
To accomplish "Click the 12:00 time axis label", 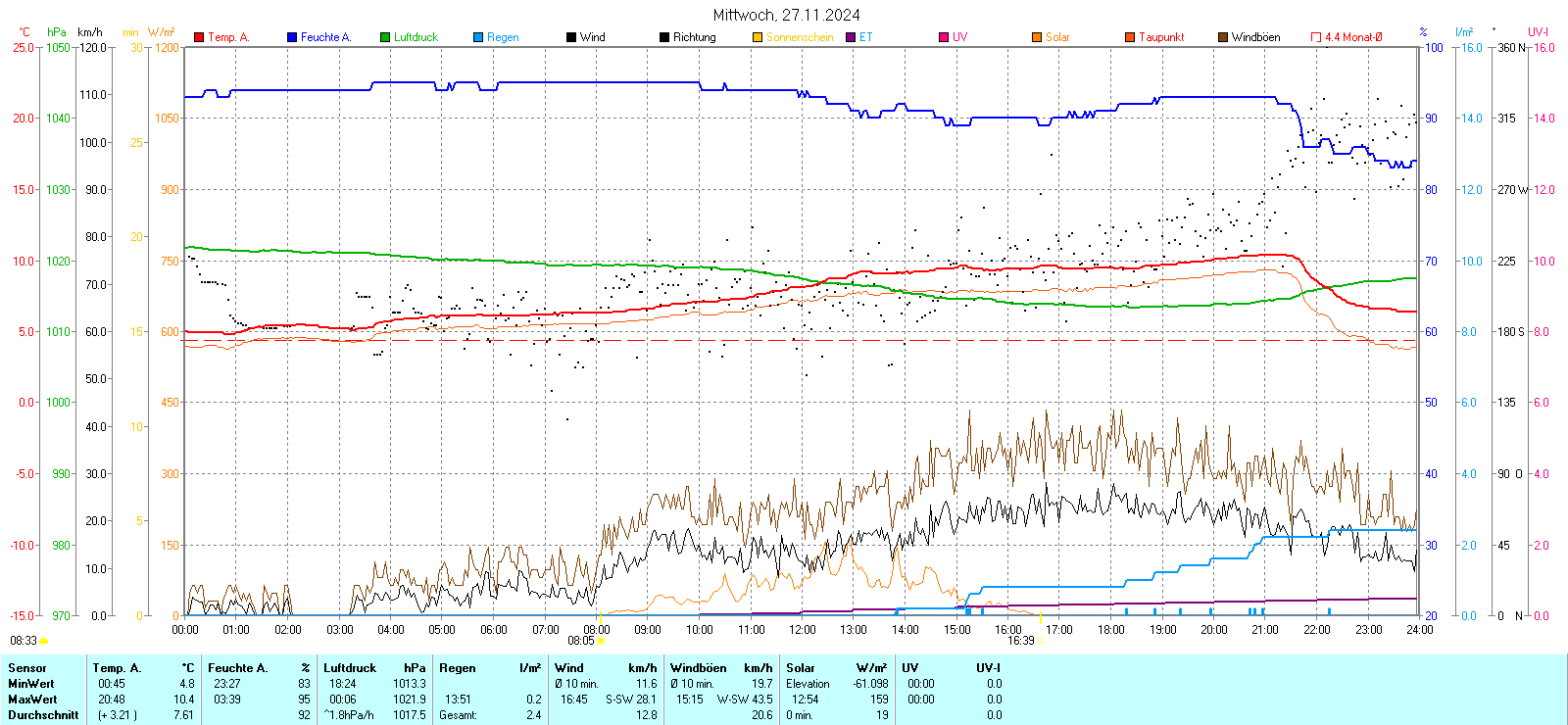I will [x=803, y=630].
